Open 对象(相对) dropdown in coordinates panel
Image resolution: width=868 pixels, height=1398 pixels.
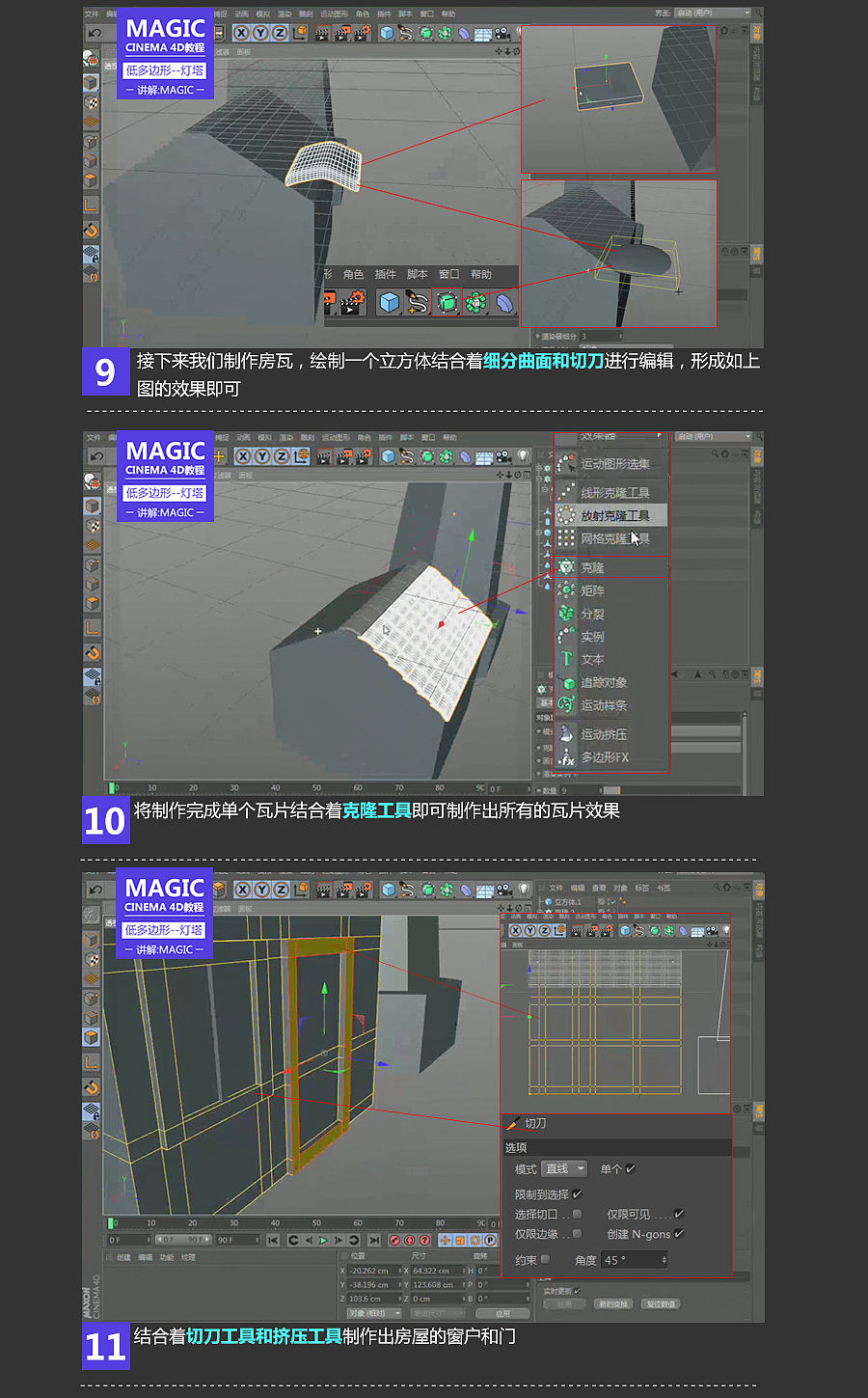[x=374, y=1313]
